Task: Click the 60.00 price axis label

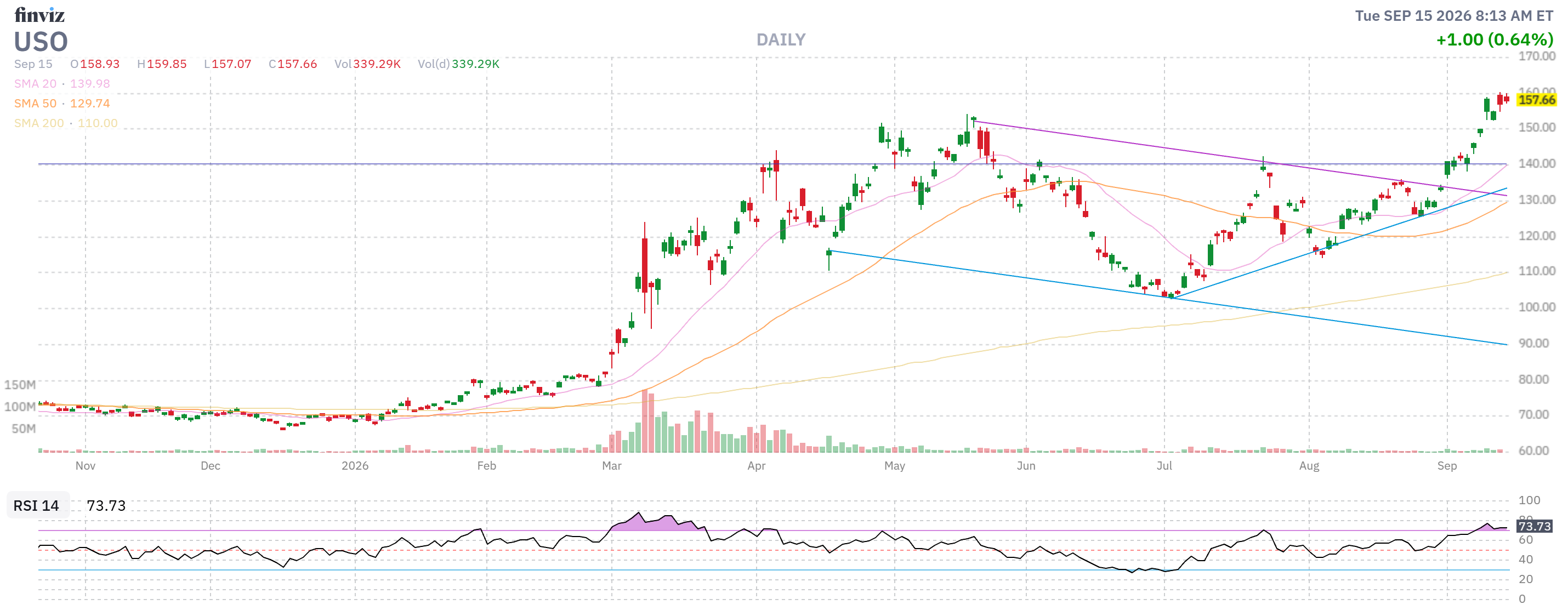Action: (x=1534, y=450)
